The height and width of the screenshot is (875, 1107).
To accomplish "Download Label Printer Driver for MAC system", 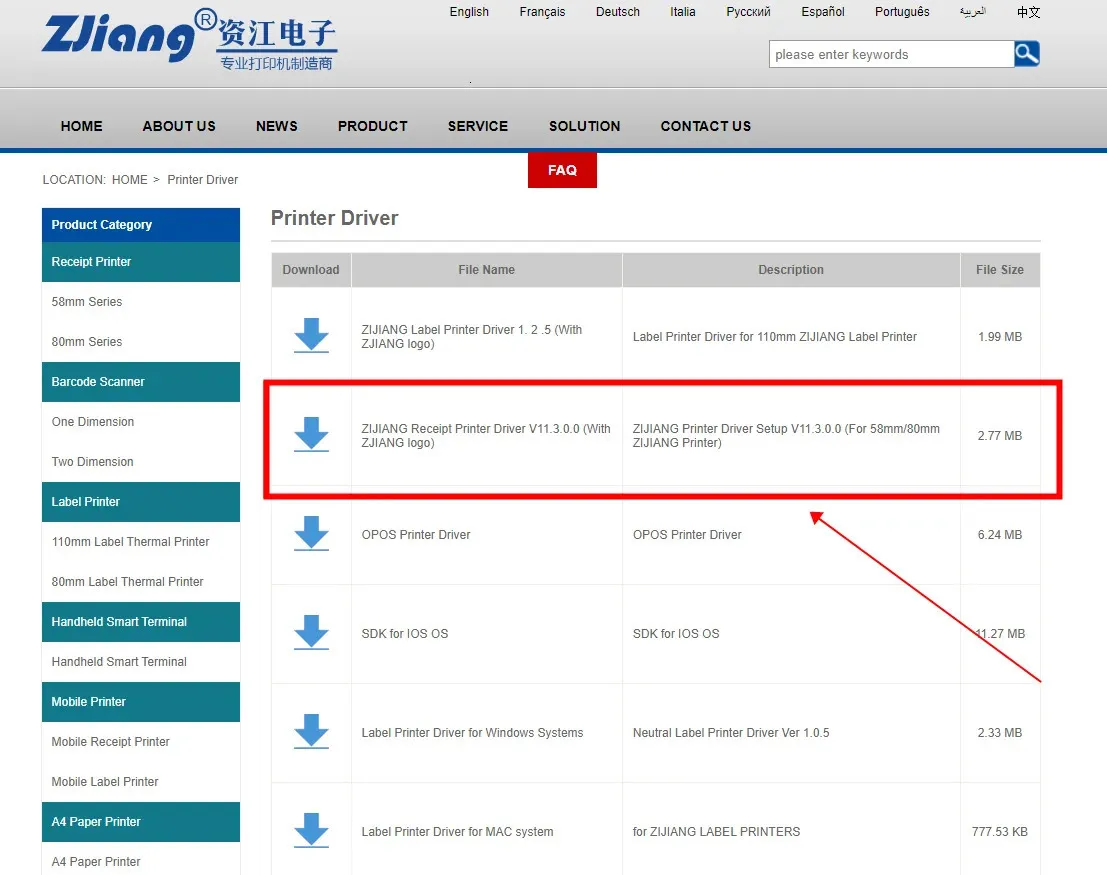I will click(x=311, y=831).
